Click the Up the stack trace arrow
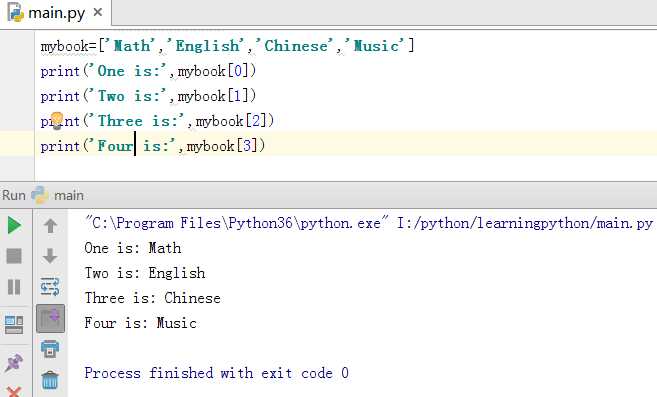Viewport: 657px width, 397px height. pos(50,226)
